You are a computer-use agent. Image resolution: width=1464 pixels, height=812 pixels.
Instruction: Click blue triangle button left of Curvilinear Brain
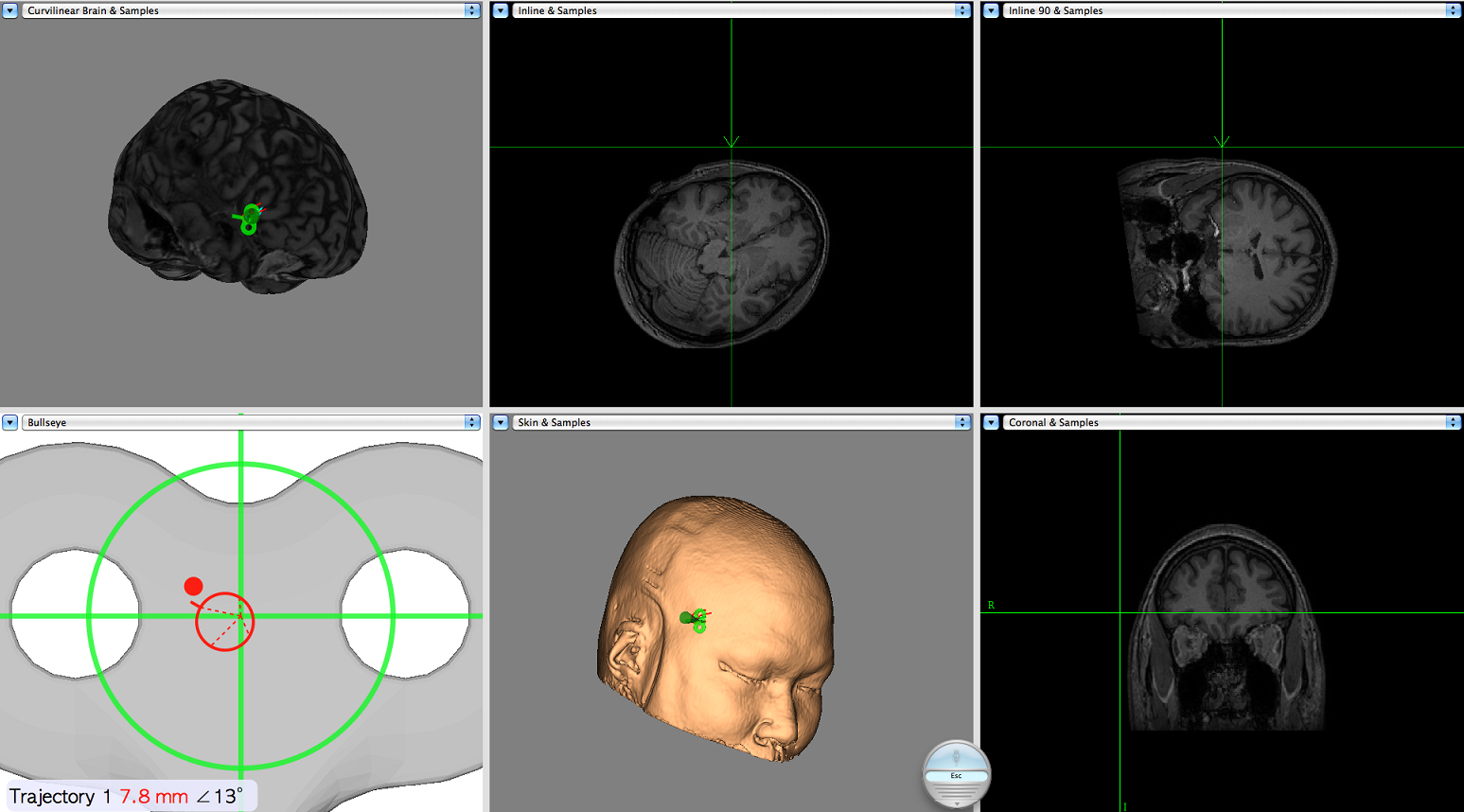click(x=9, y=10)
